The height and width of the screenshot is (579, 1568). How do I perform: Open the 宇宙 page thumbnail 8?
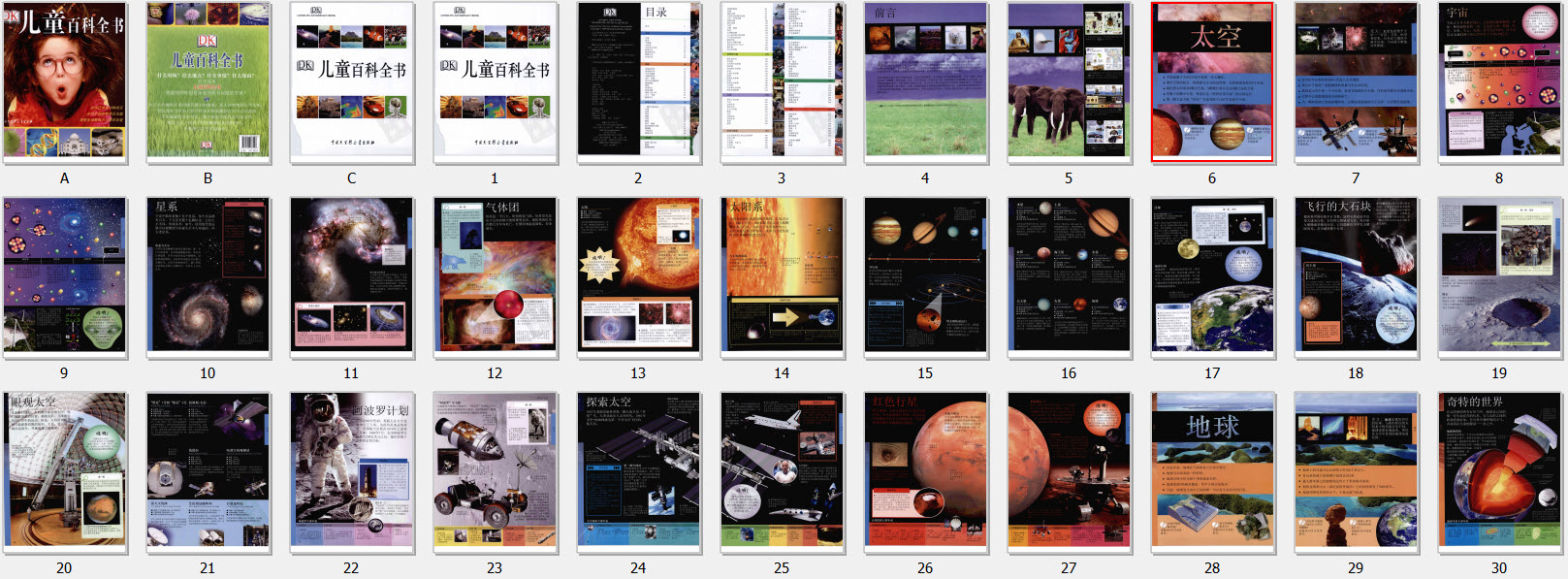tap(1499, 81)
